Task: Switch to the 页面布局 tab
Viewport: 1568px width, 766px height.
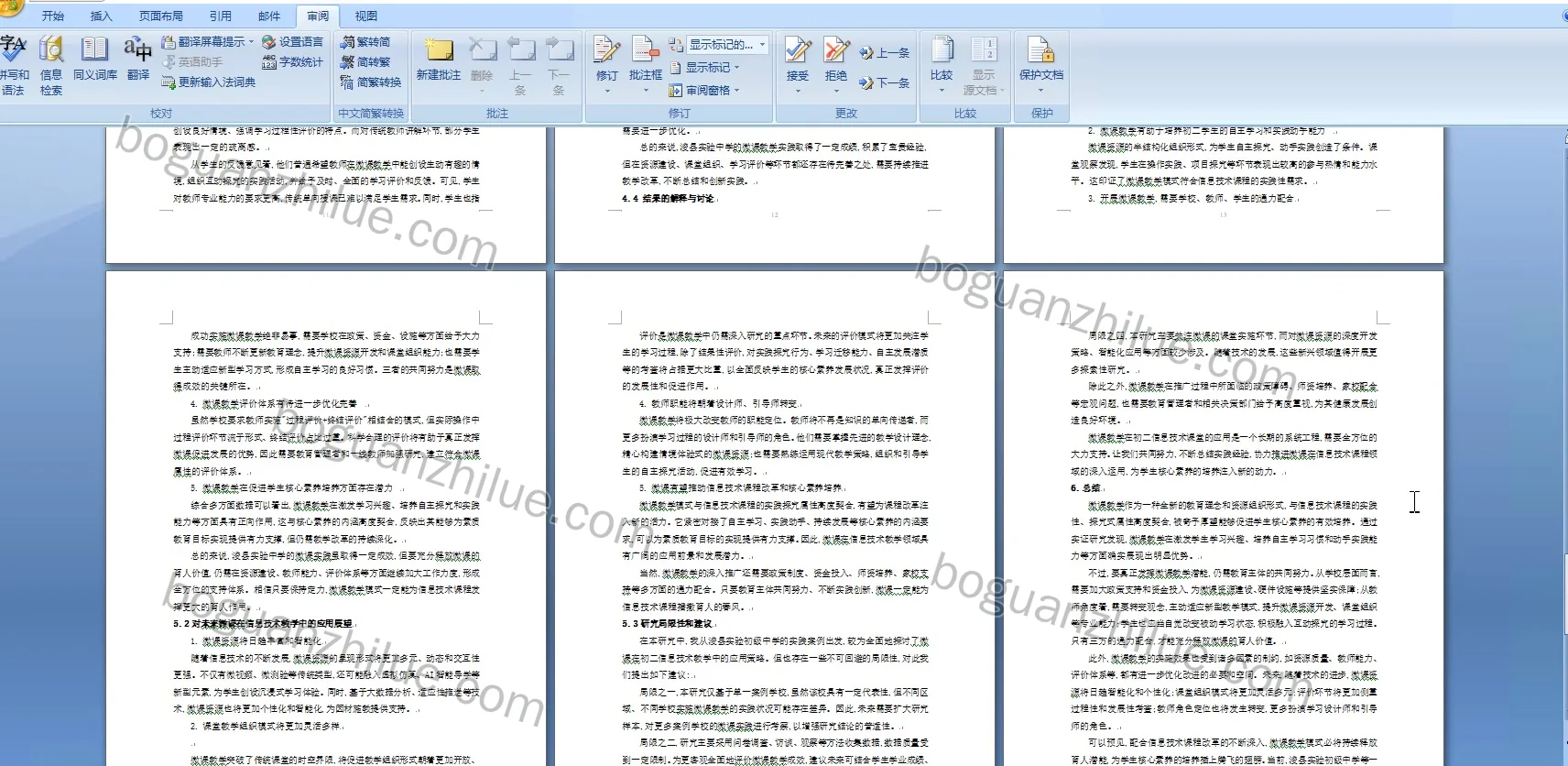Action: tap(160, 16)
